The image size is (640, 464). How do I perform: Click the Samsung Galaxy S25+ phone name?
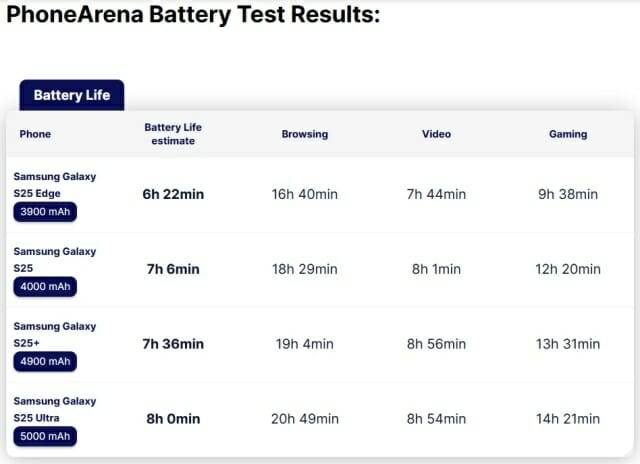pos(55,334)
